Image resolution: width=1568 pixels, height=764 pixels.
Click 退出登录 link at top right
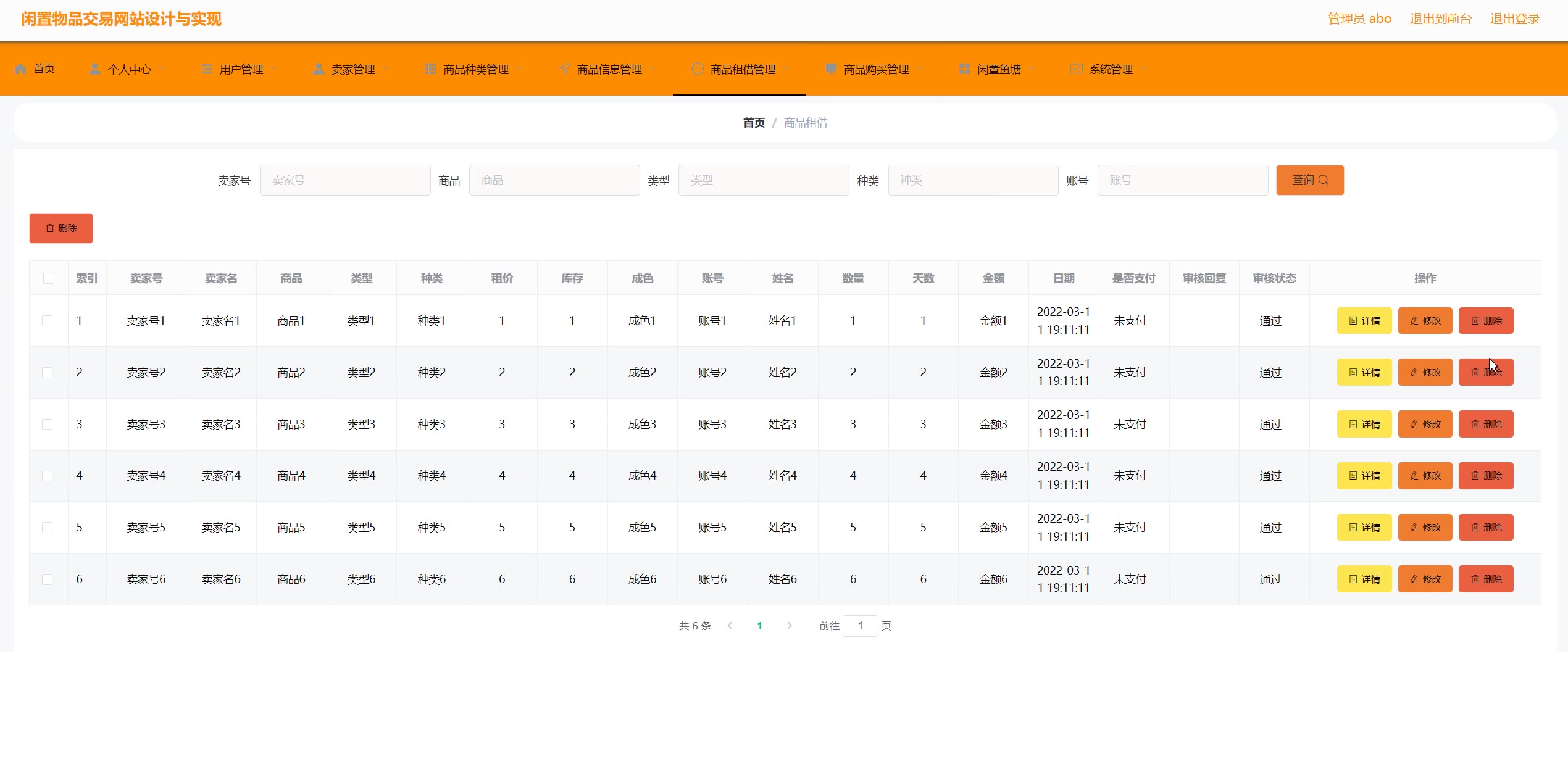click(x=1514, y=19)
